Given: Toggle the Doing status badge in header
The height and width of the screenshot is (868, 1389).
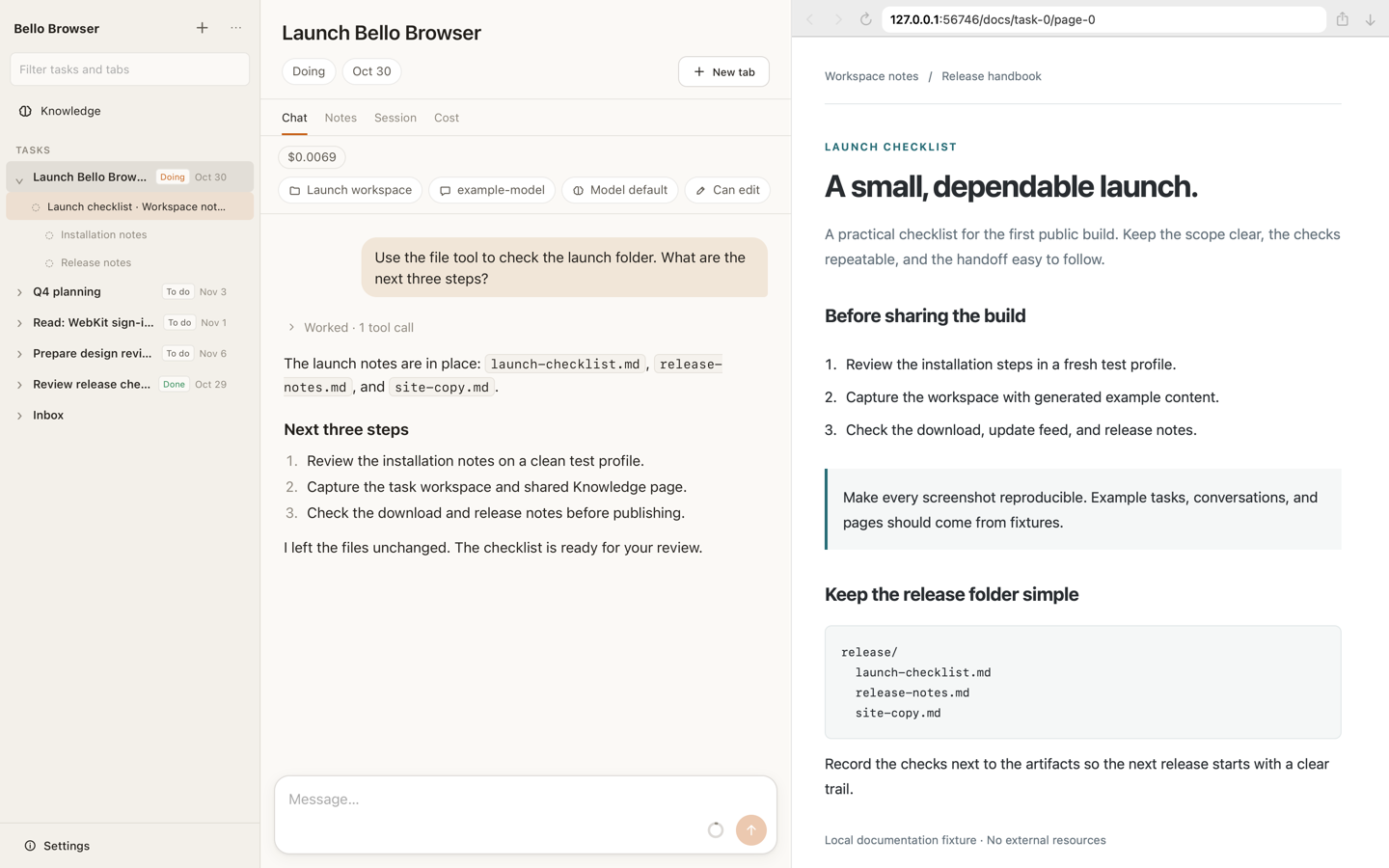Looking at the screenshot, I should pyautogui.click(x=309, y=71).
